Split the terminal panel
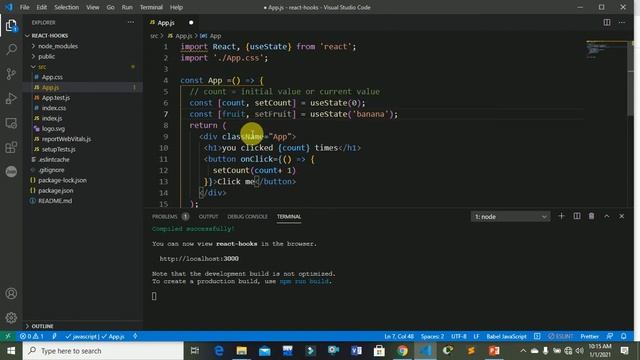Image resolution: width=640 pixels, height=360 pixels. [x=577, y=216]
